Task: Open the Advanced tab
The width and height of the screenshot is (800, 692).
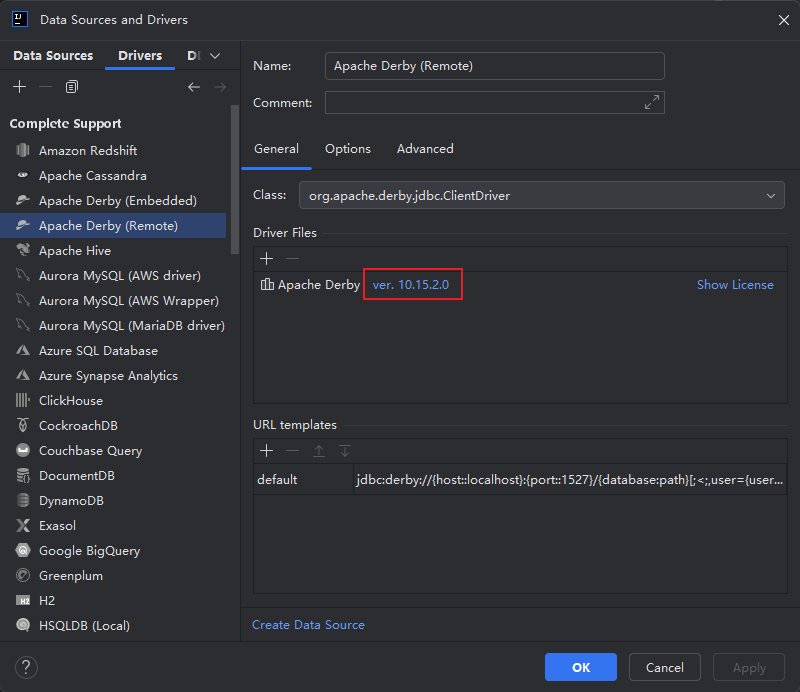Action: coord(425,149)
